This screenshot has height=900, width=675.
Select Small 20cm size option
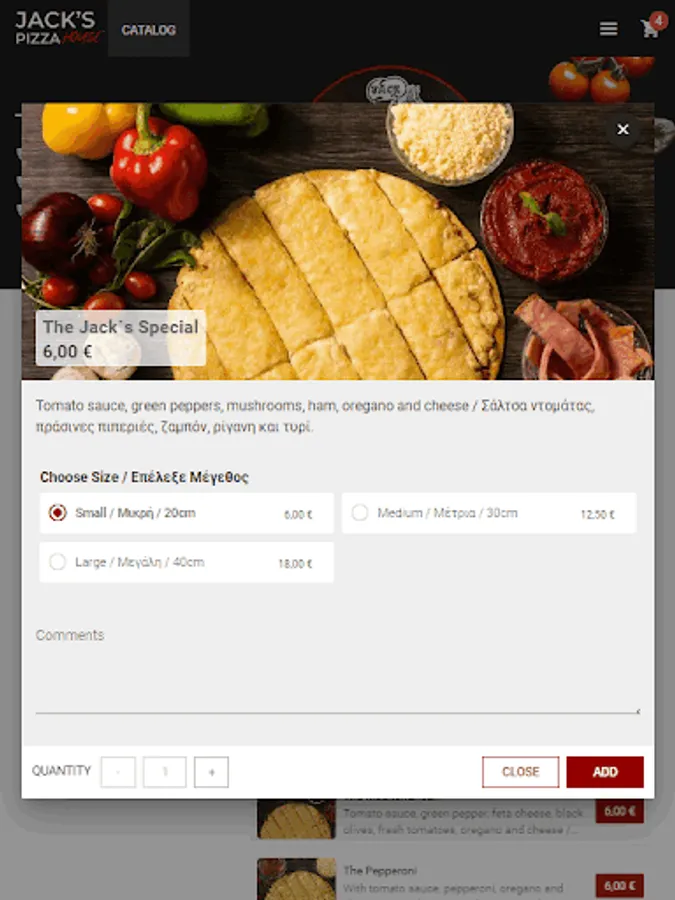pos(187,513)
